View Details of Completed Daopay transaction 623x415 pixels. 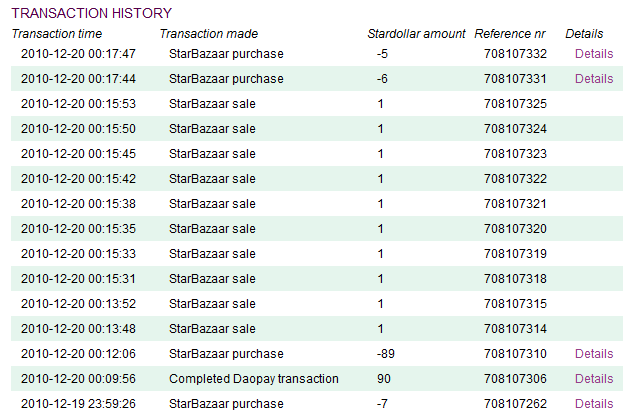click(x=594, y=379)
